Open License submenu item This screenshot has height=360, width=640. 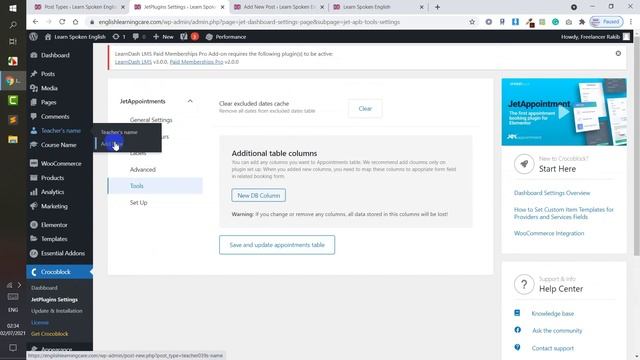40,322
